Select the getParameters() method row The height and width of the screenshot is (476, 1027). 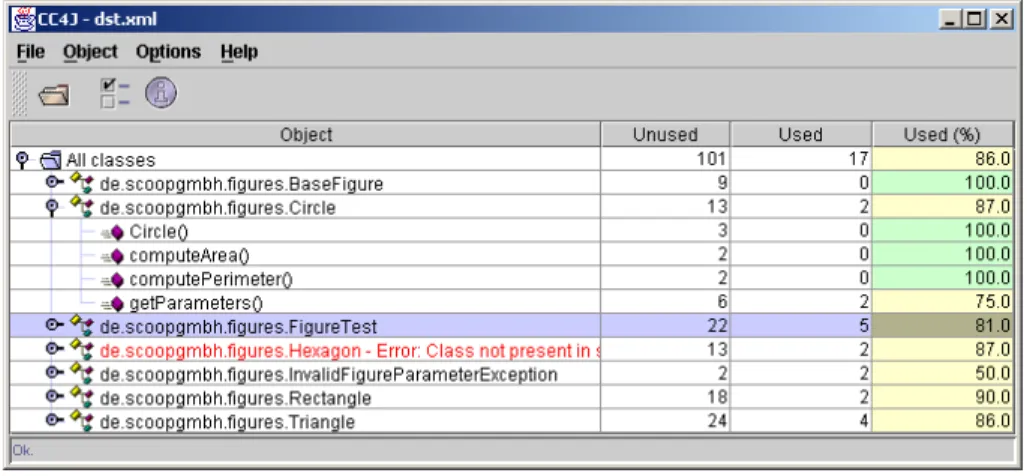(x=196, y=304)
